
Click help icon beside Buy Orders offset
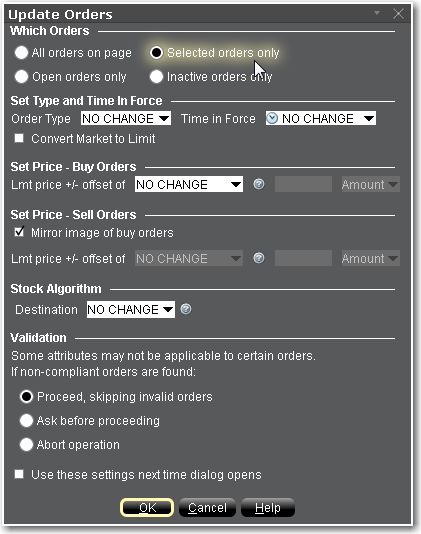[259, 184]
